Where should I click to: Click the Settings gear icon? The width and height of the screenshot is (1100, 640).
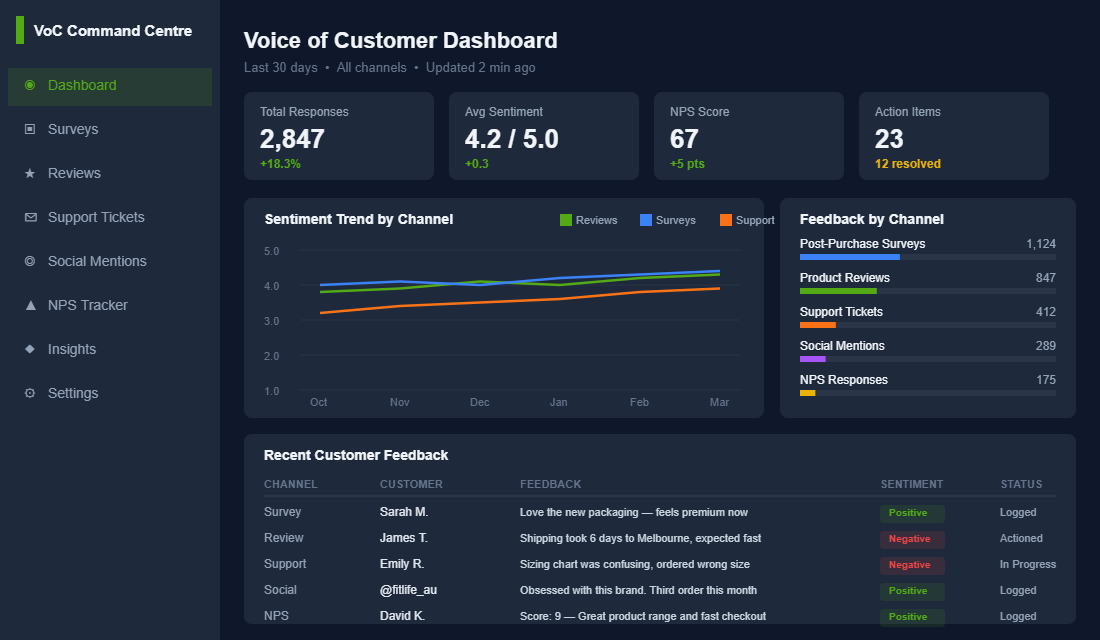click(x=29, y=393)
